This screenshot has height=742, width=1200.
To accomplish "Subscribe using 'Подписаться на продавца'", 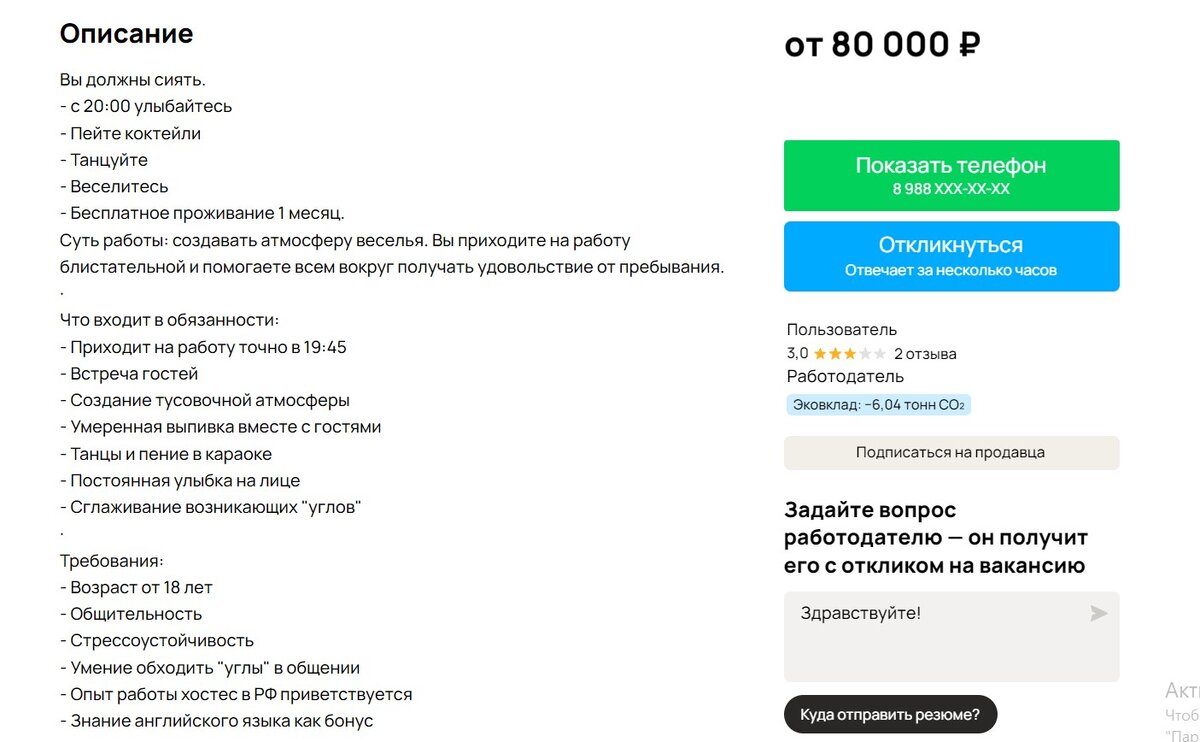I will pos(950,452).
